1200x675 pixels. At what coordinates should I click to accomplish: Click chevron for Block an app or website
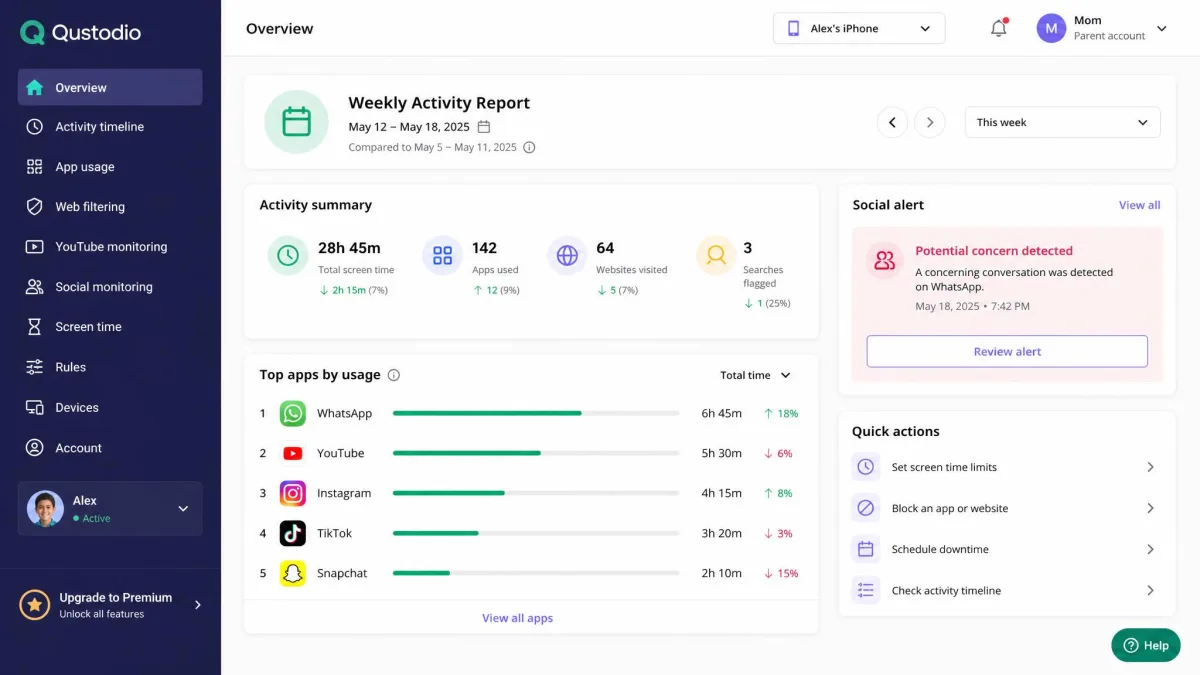point(1150,508)
